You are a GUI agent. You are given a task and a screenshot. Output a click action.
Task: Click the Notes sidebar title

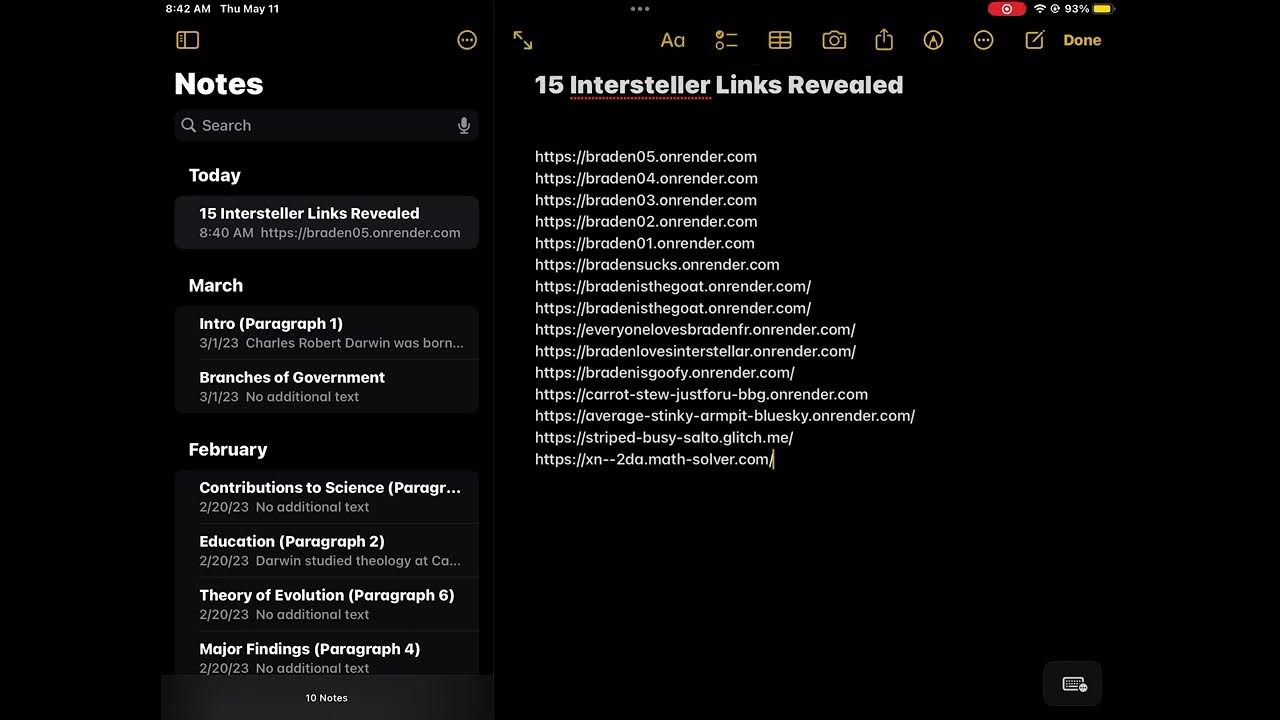point(219,84)
